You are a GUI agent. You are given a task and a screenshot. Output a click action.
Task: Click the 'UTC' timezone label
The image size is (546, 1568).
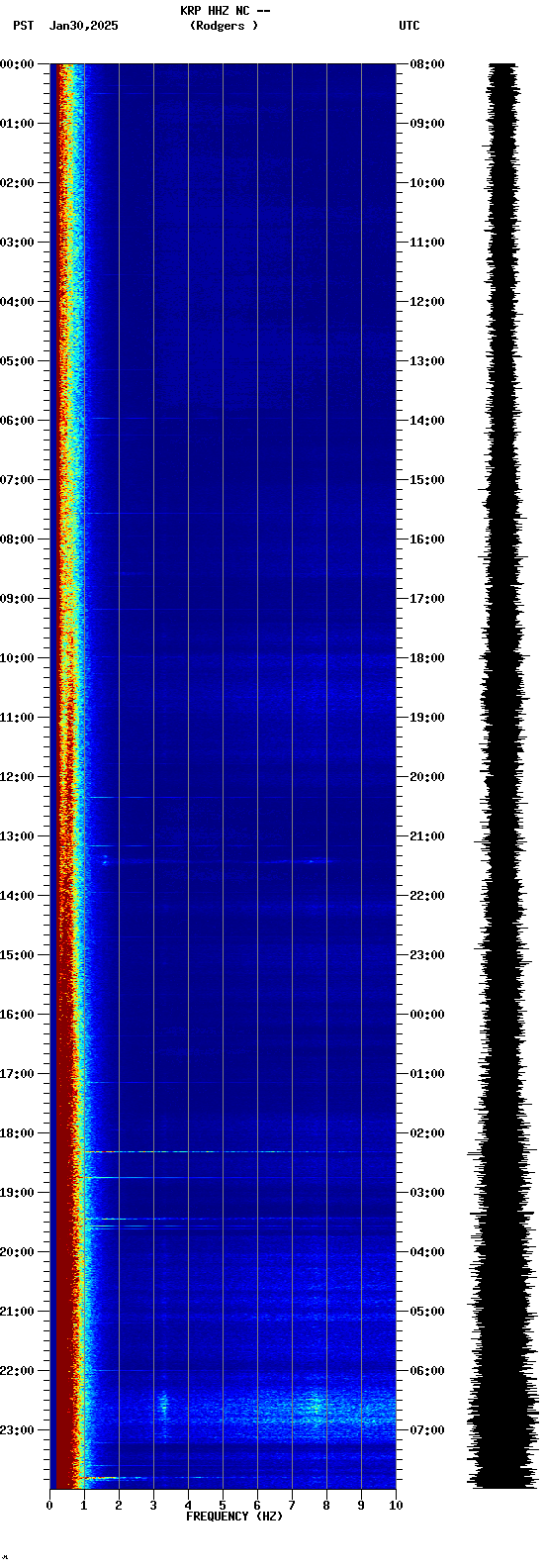click(409, 26)
